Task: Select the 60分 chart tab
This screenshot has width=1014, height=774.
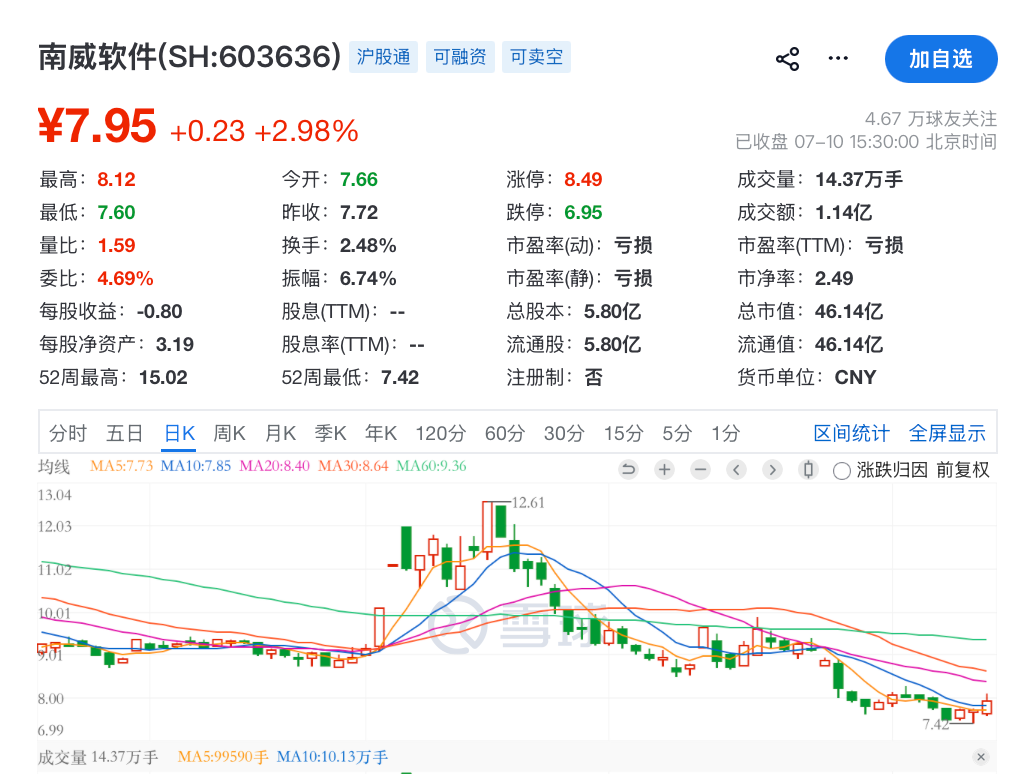Action: point(504,433)
